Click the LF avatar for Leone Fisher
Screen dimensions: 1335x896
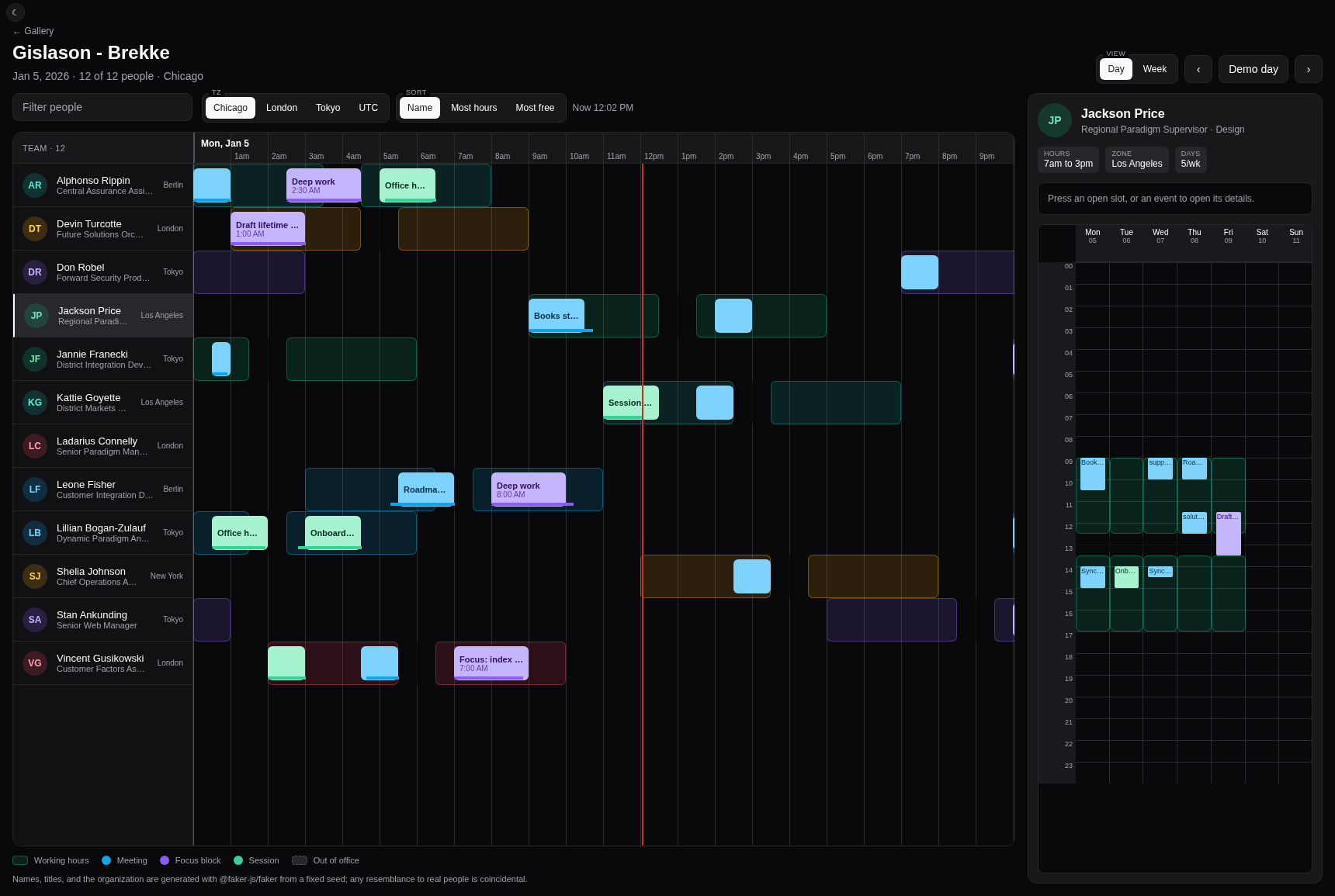(35, 490)
